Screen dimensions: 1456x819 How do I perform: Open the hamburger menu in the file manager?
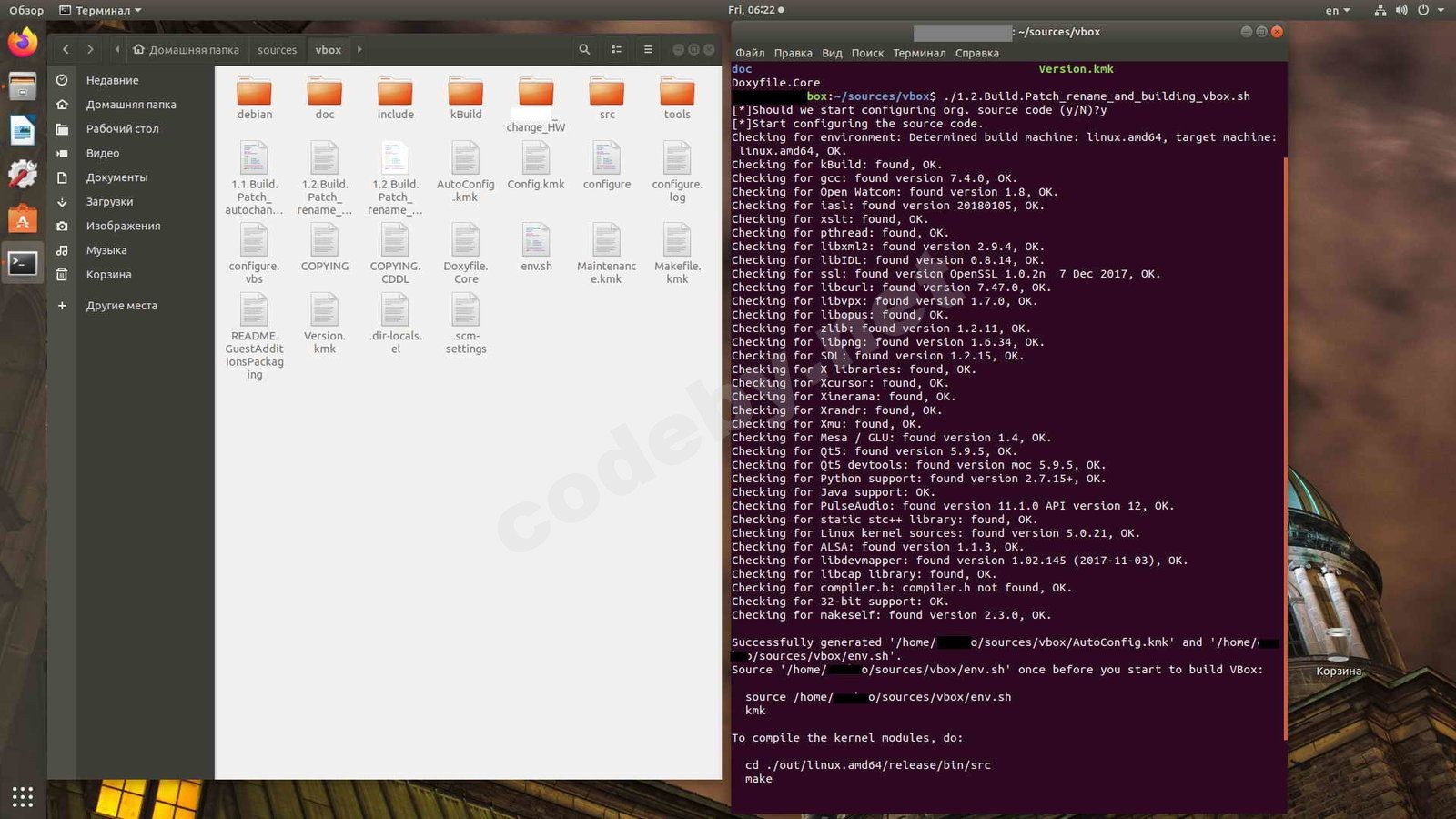[x=647, y=49]
